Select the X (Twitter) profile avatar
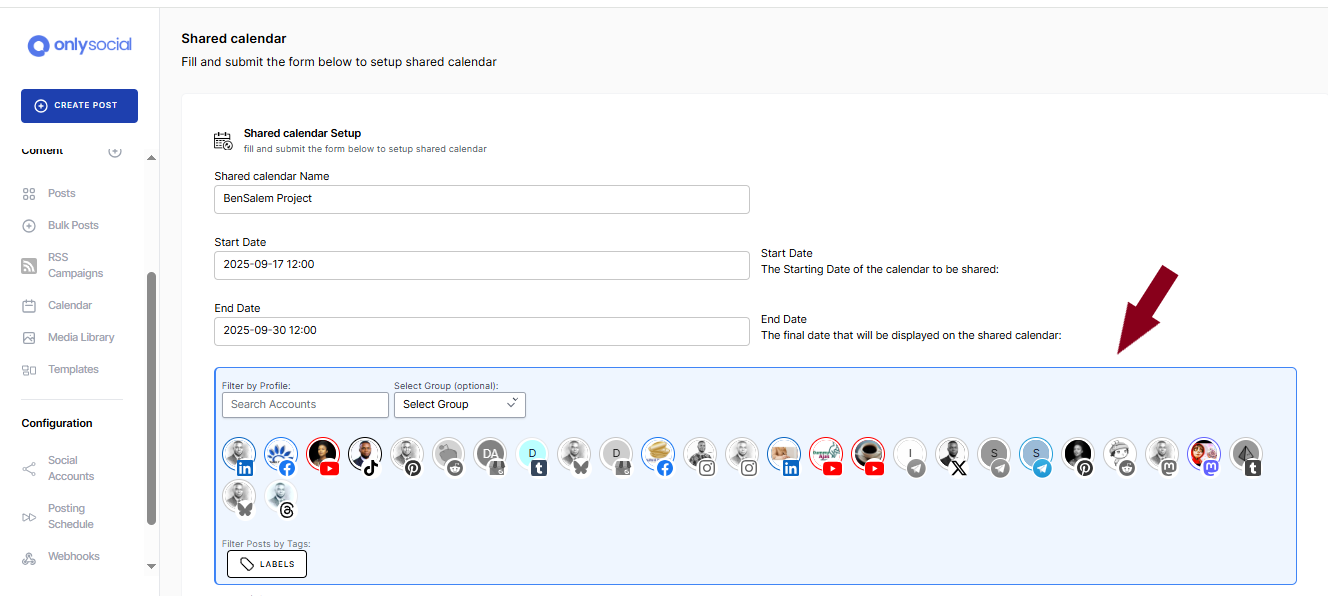This screenshot has height=596, width=1328. 953,456
